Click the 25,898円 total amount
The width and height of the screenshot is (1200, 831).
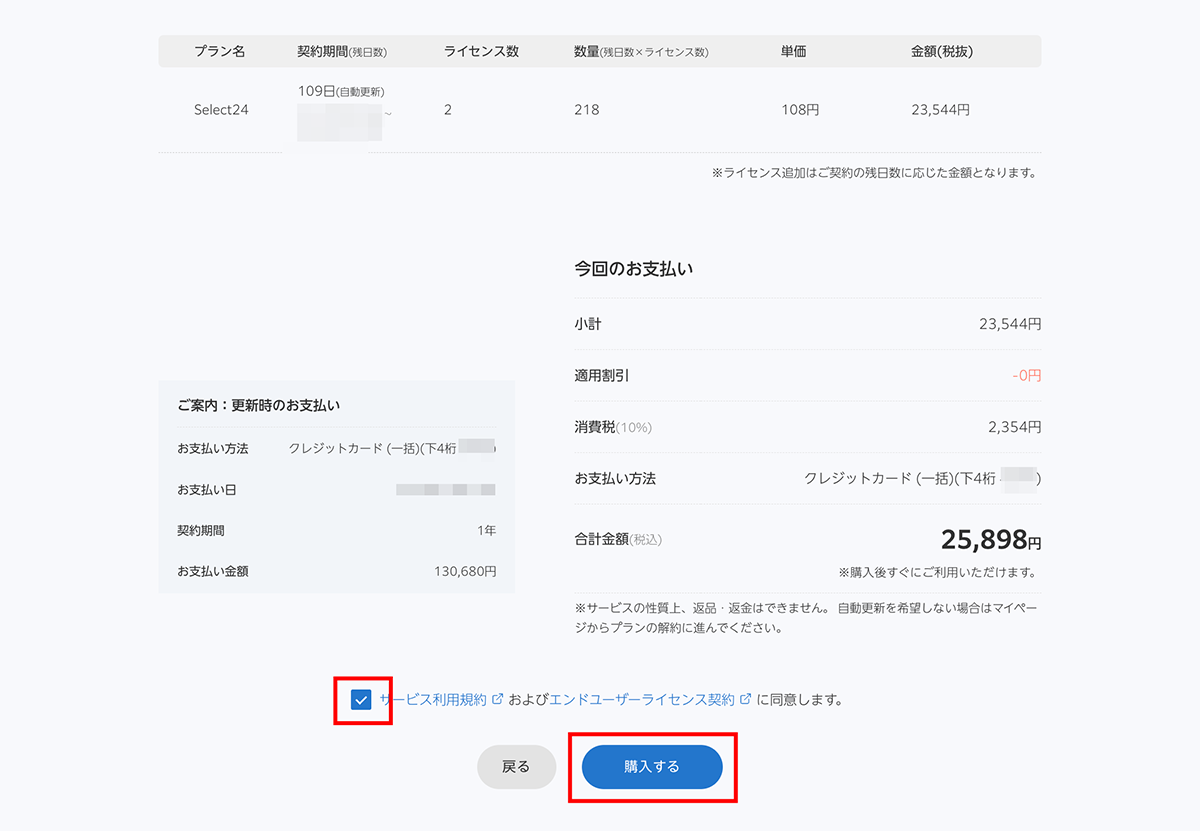[x=991, y=540]
